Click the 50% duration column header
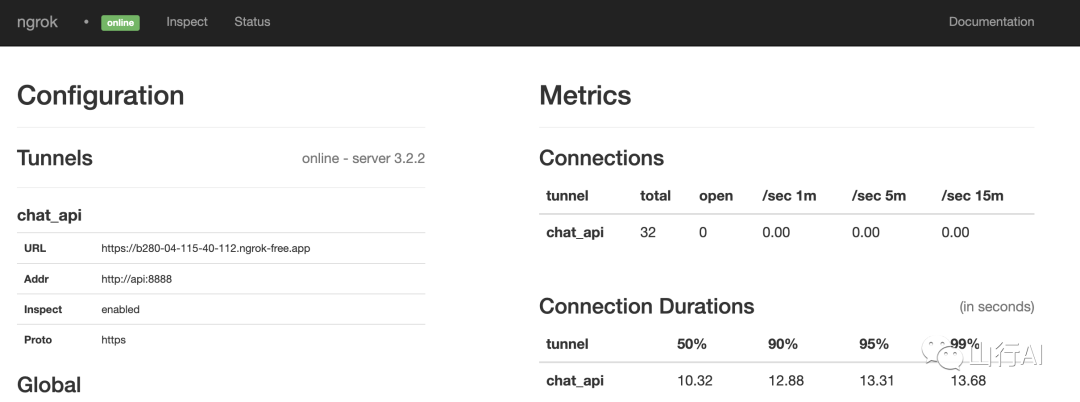The height and width of the screenshot is (402, 1080). tap(692, 344)
